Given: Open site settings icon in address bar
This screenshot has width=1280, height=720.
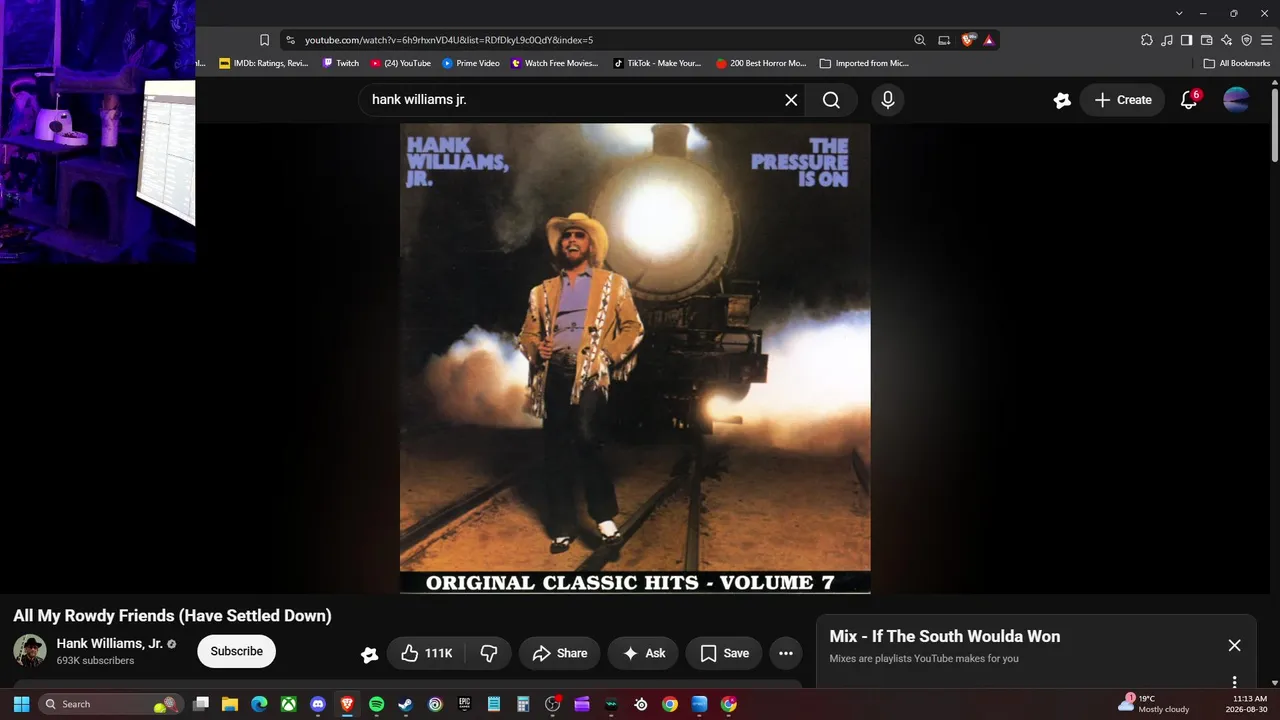Looking at the screenshot, I should click(x=290, y=40).
